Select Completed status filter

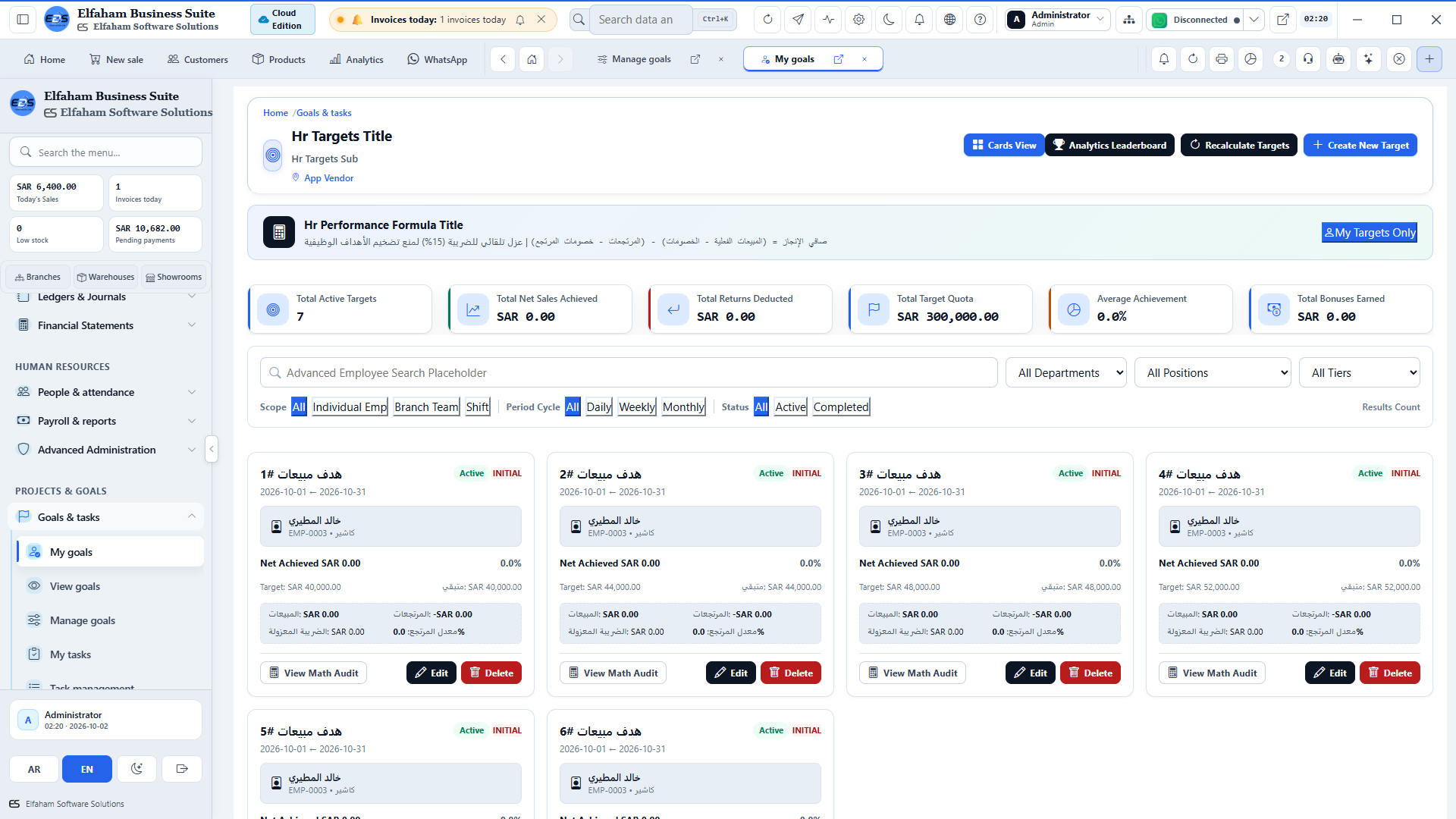pos(841,407)
